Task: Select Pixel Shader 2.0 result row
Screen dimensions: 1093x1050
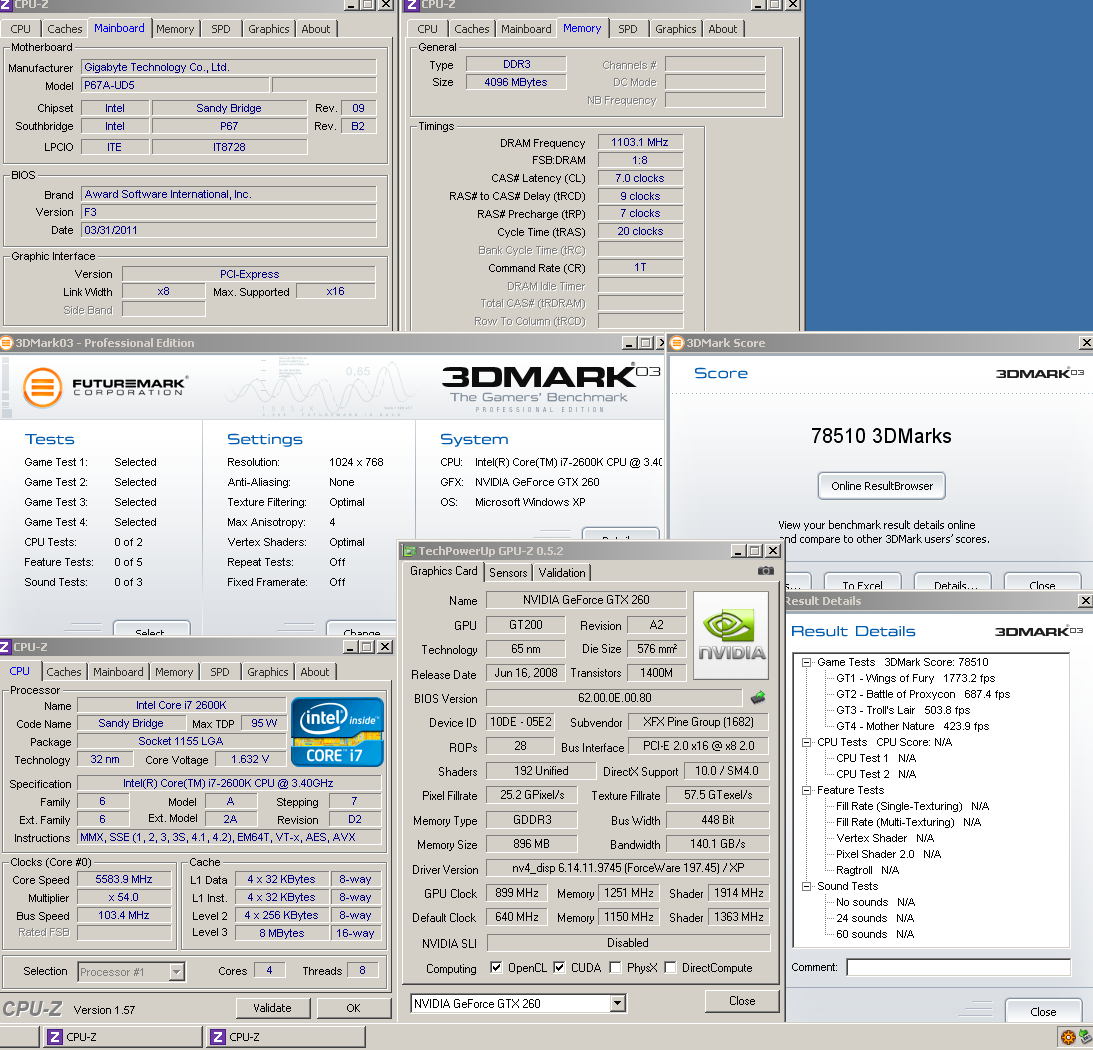Action: pyautogui.click(x=888, y=854)
